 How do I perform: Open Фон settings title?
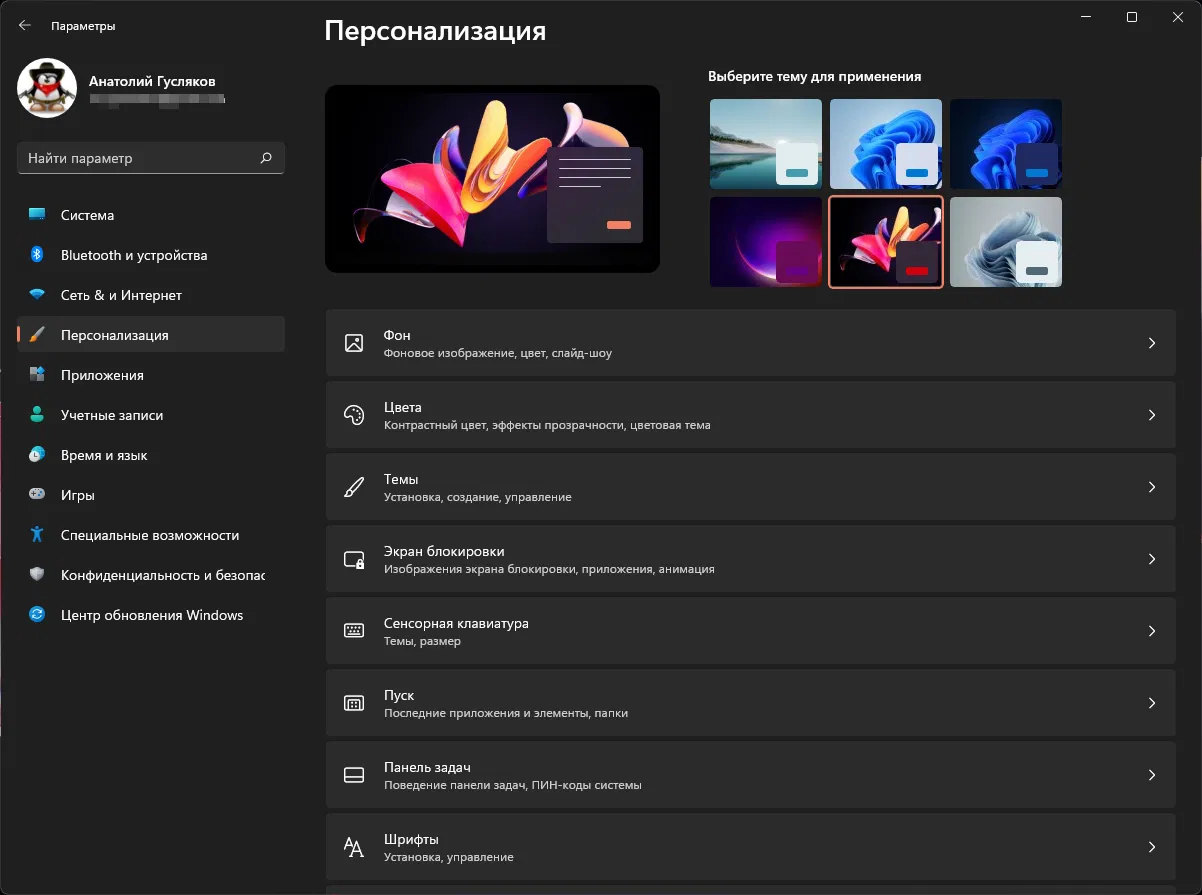tap(397, 335)
